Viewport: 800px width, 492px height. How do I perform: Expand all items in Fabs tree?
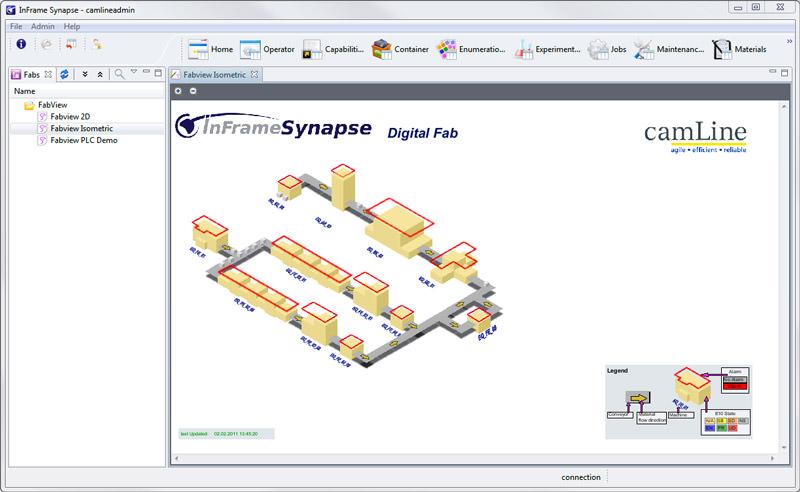tap(85, 75)
